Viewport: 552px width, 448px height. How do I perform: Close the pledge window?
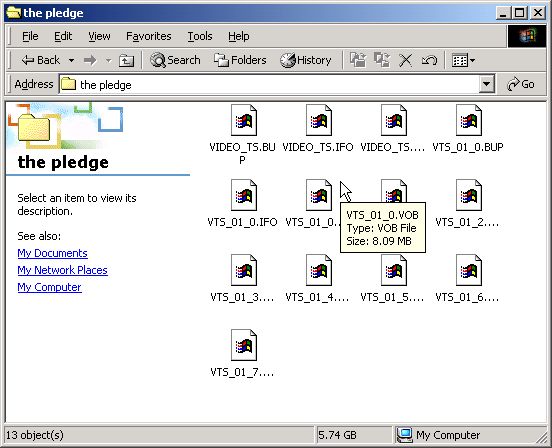tap(538, 13)
